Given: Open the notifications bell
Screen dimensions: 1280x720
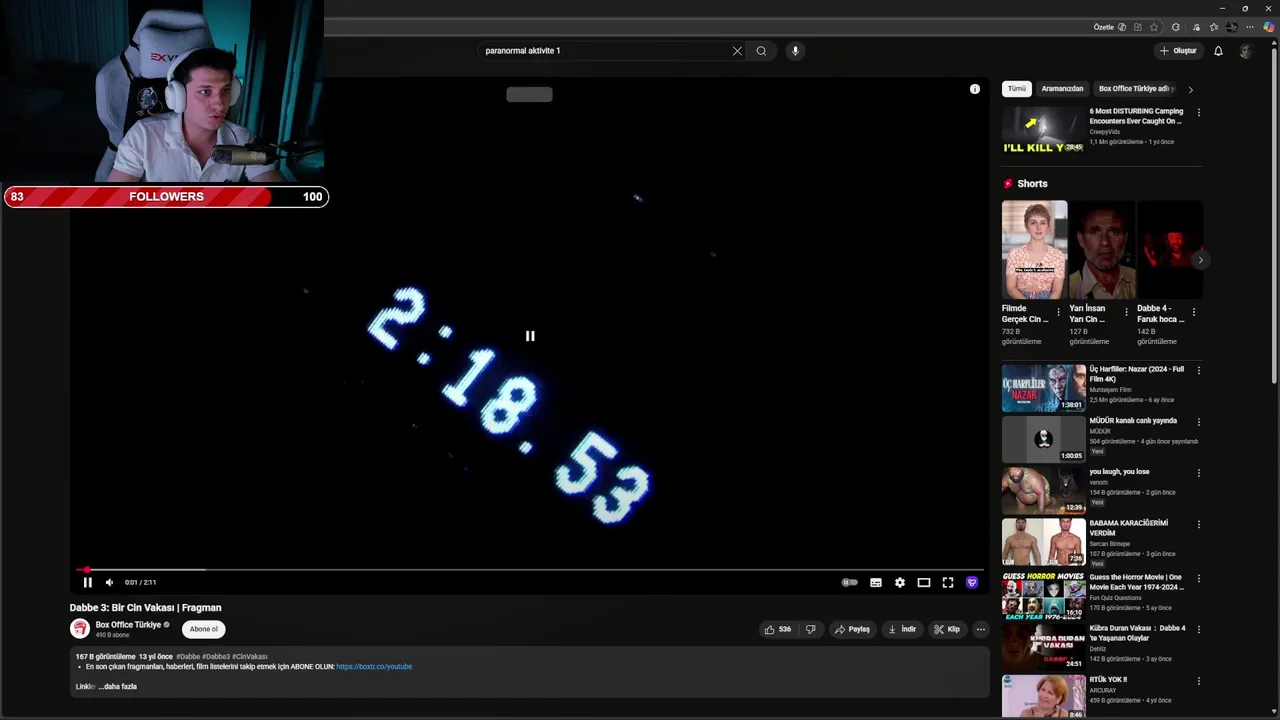Looking at the screenshot, I should [x=1218, y=51].
